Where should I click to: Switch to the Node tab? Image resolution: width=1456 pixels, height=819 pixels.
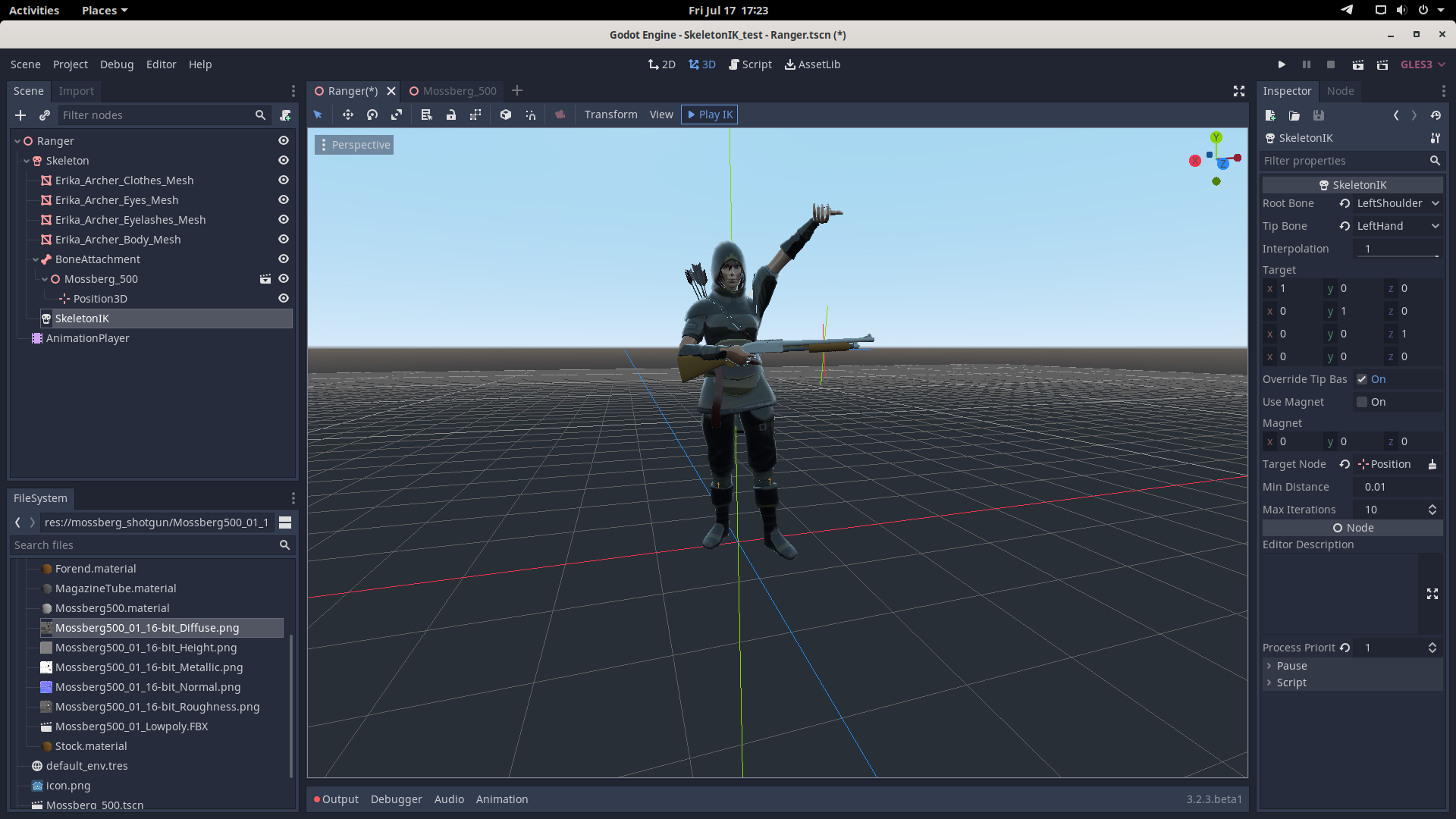(x=1340, y=91)
